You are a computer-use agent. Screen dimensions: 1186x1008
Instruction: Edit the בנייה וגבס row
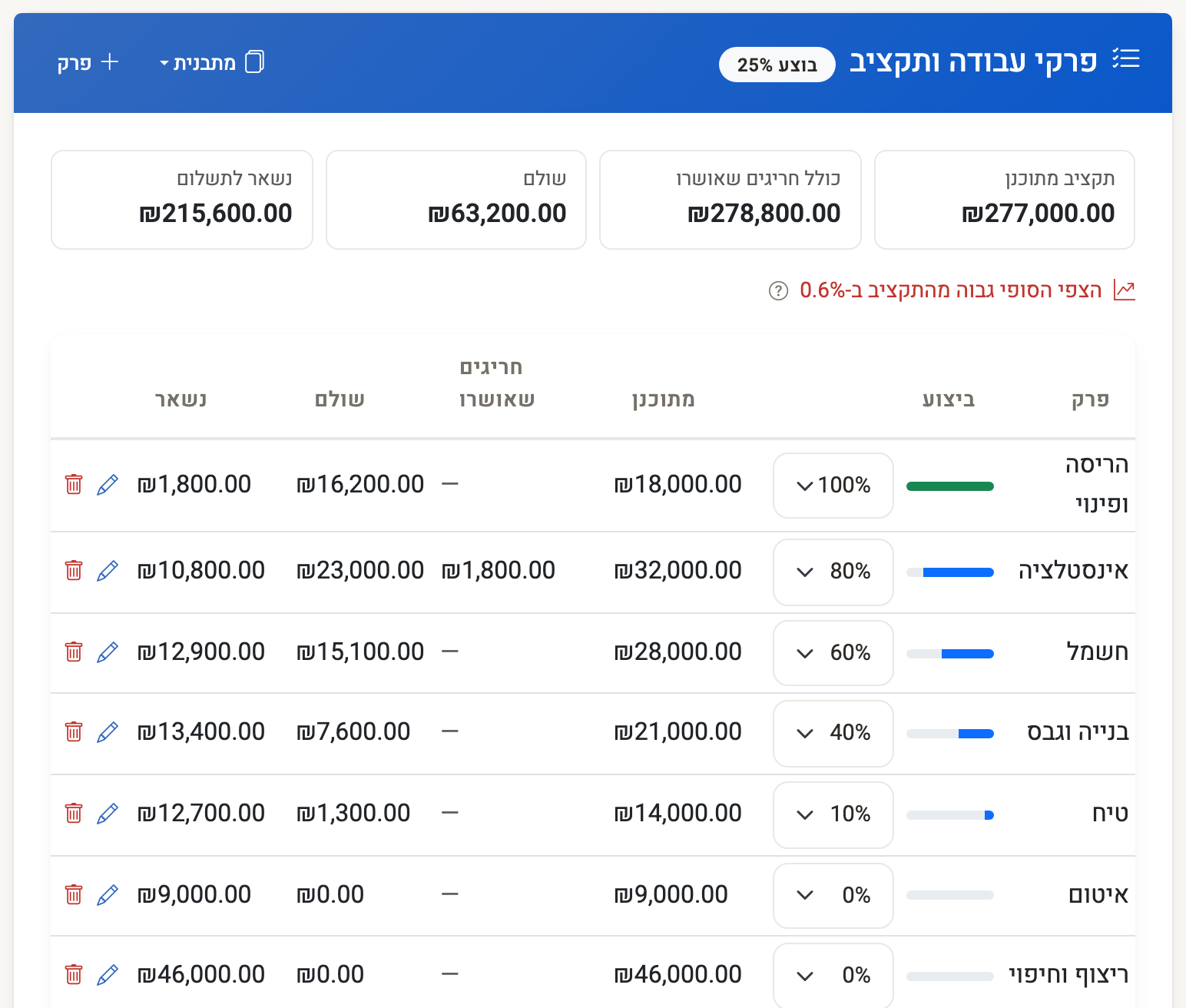pyautogui.click(x=108, y=731)
